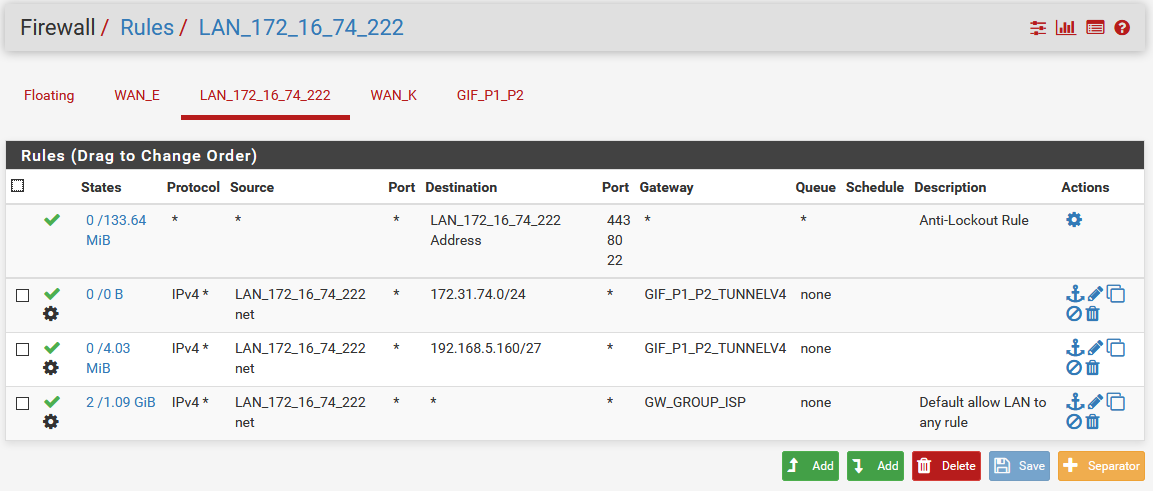Click the orange Separator button
This screenshot has width=1153, height=491.
pyautogui.click(x=1101, y=466)
